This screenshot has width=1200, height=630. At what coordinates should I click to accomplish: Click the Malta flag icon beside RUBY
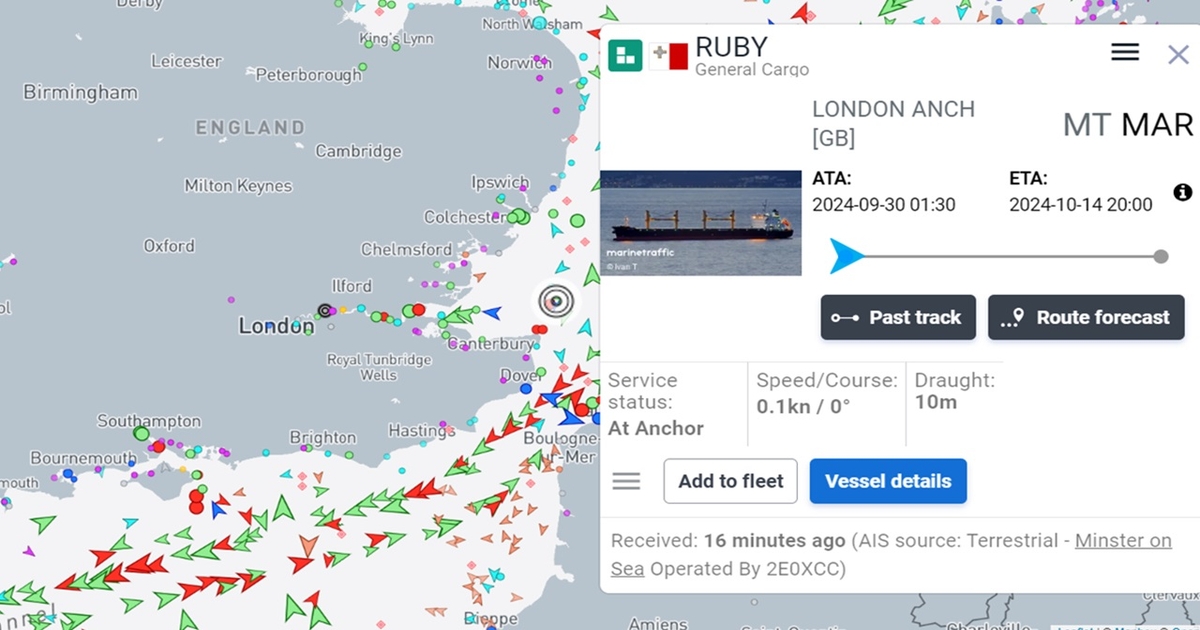668,57
